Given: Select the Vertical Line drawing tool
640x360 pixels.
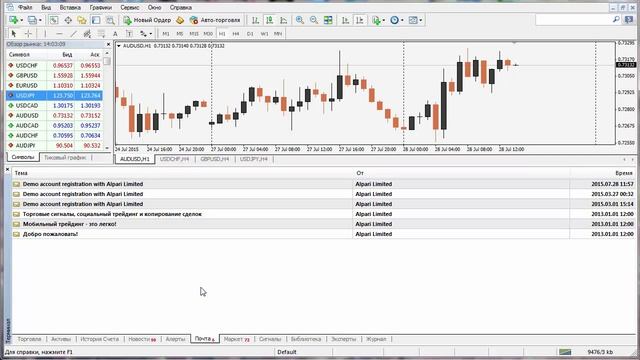Looking at the screenshot, I should point(45,33).
